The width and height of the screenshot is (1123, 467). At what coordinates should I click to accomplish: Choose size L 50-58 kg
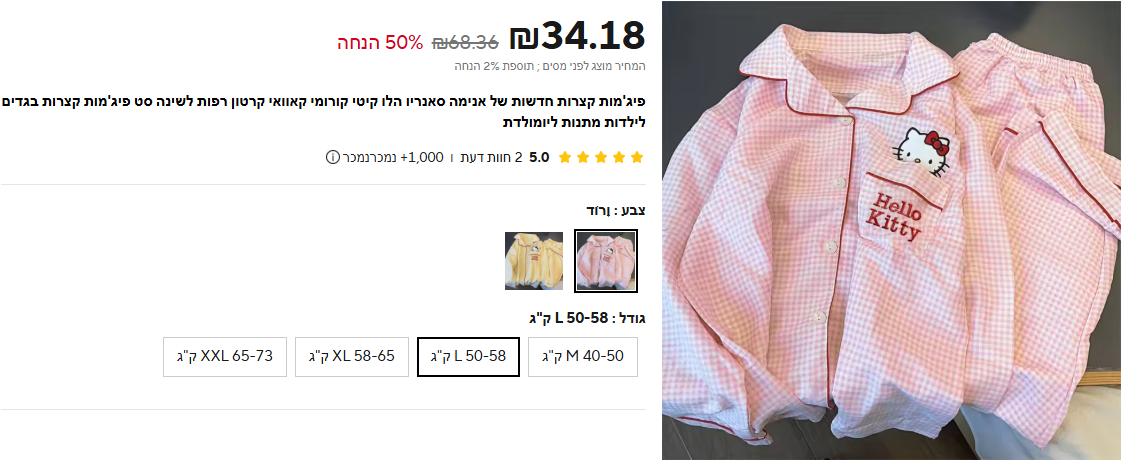[468, 357]
